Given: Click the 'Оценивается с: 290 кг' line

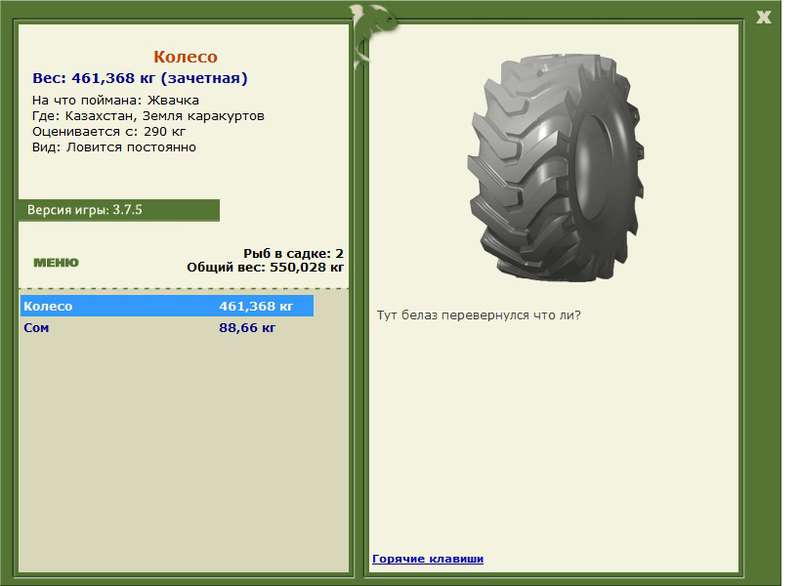Looking at the screenshot, I should tap(109, 132).
